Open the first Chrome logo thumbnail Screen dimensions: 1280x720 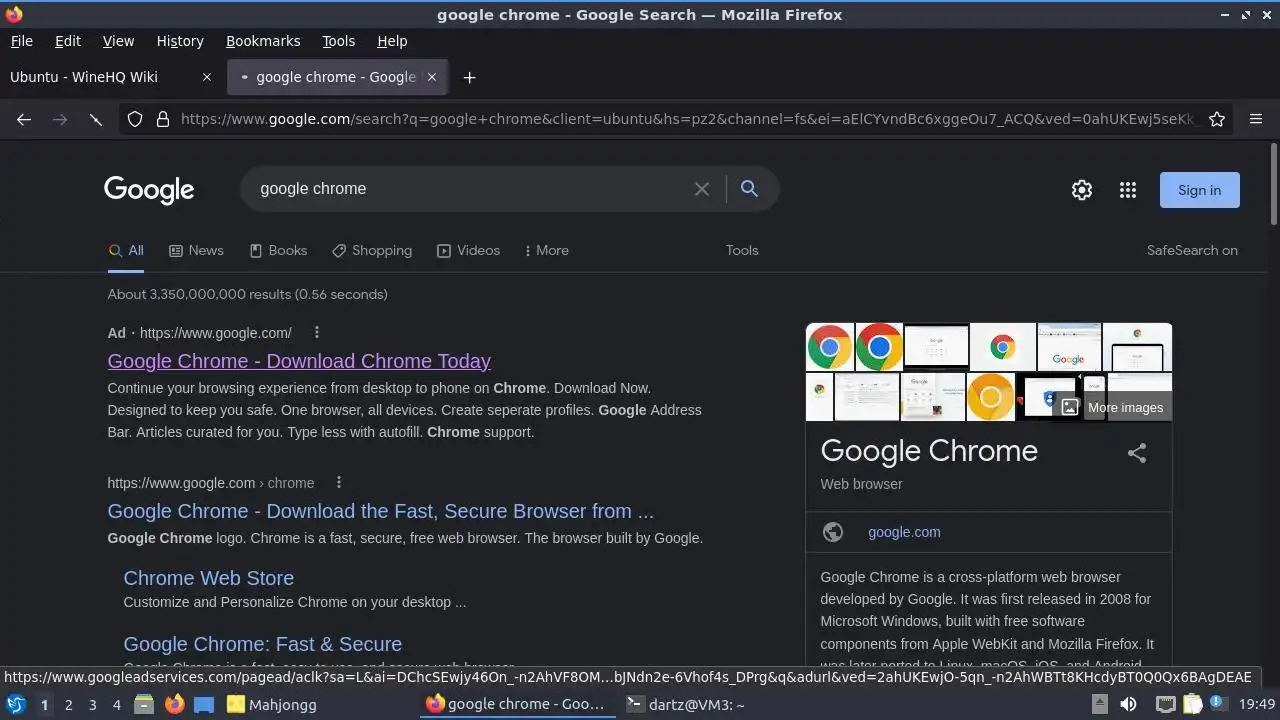click(830, 347)
